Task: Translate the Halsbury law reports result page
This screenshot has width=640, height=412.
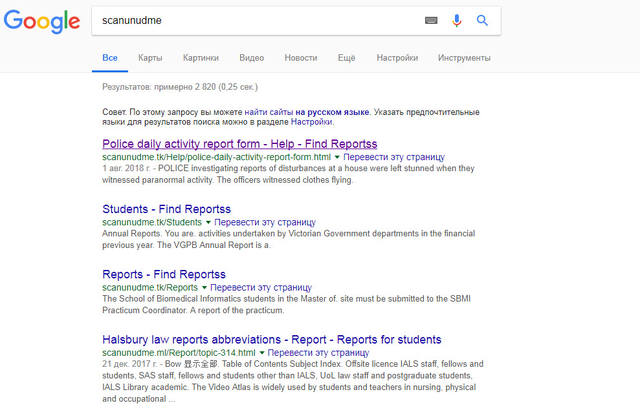Action: tap(318, 352)
